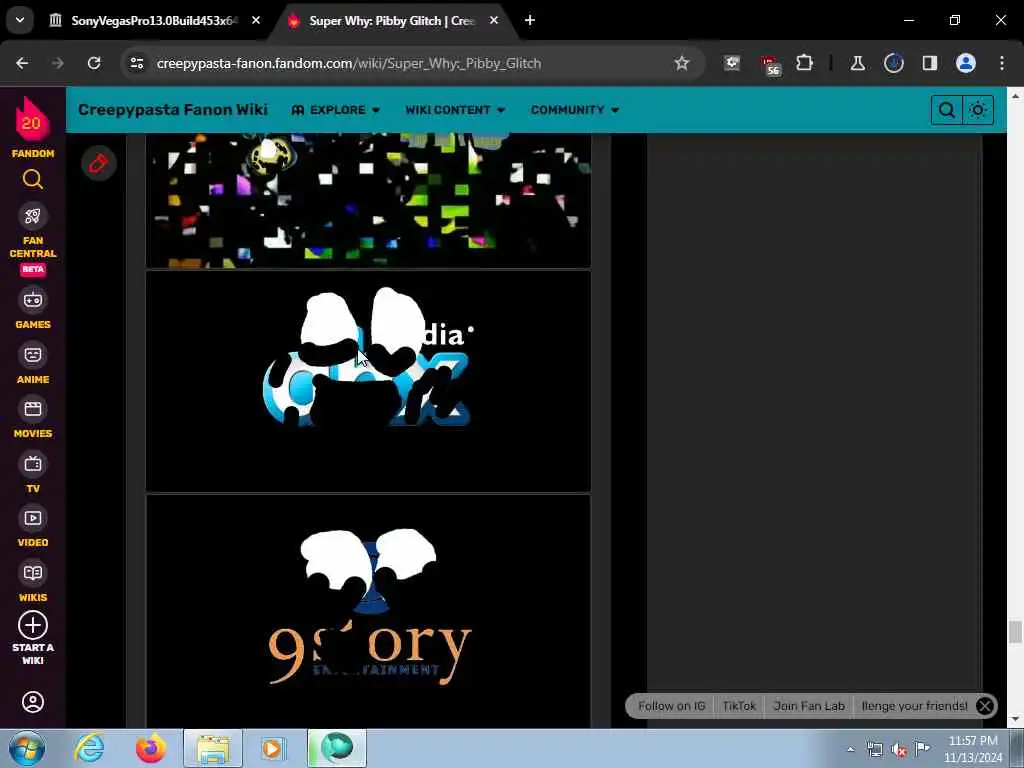Toggle the wiki light/dark theme
Image resolution: width=1024 pixels, height=768 pixels.
tap(978, 110)
